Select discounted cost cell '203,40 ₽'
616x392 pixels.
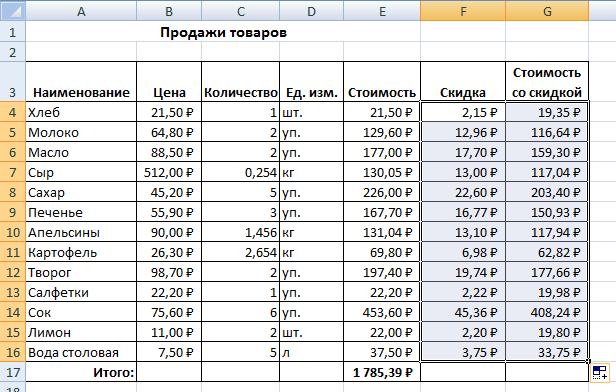point(547,192)
